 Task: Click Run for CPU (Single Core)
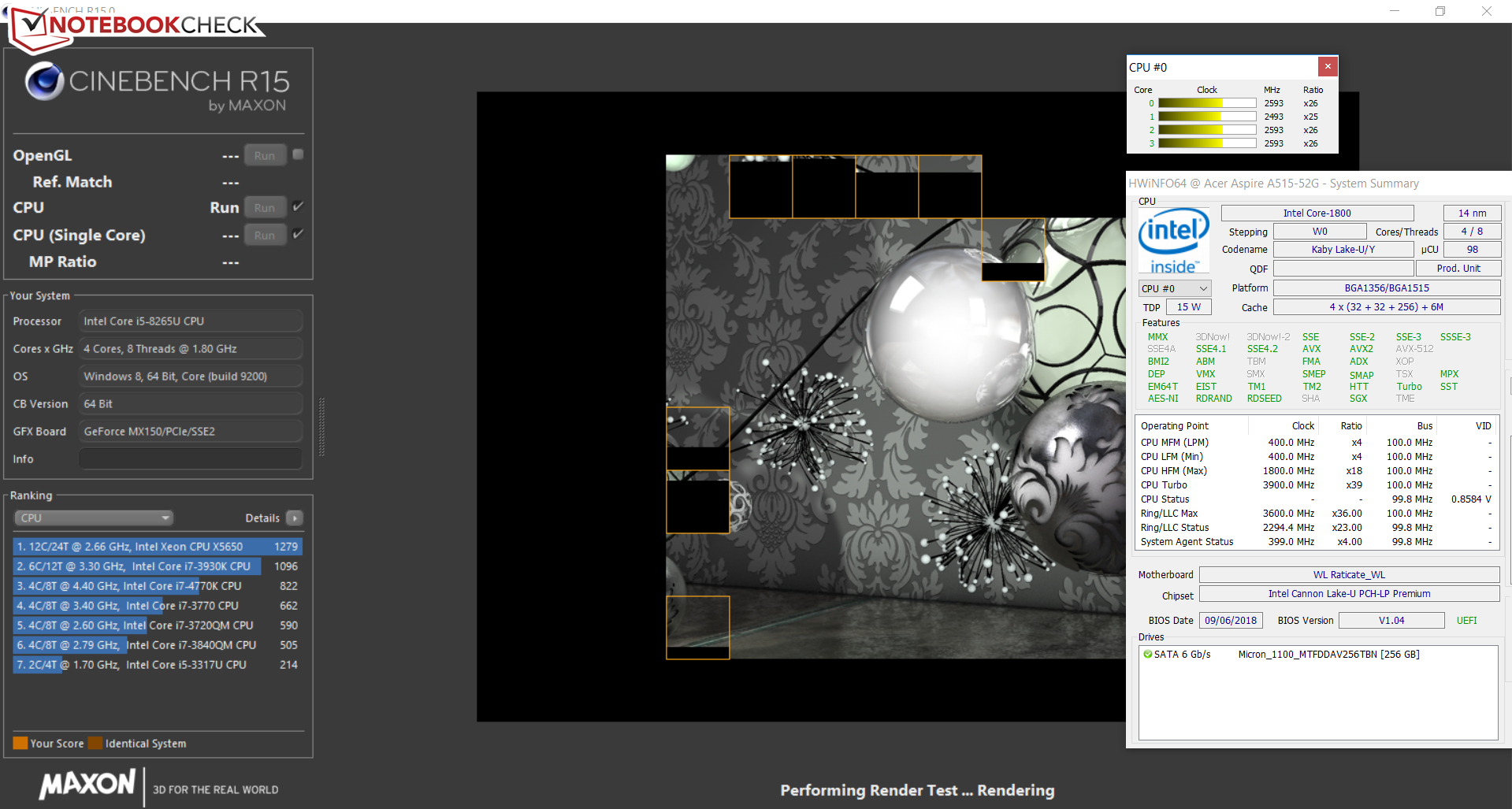point(265,236)
